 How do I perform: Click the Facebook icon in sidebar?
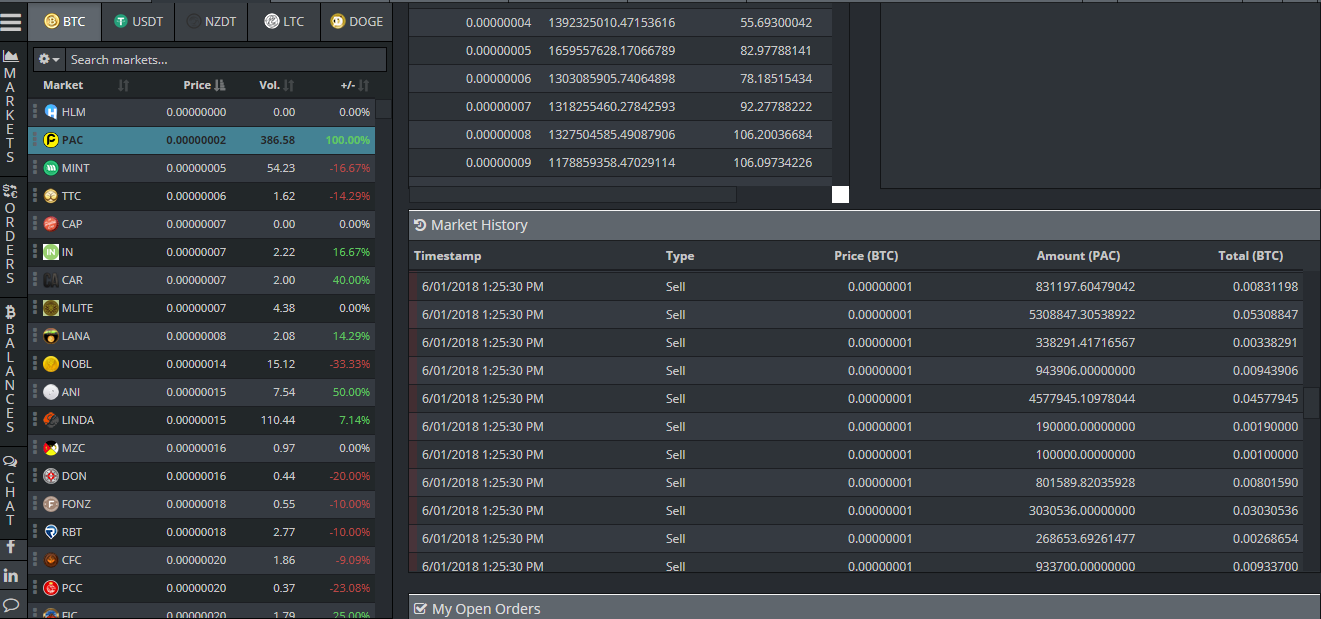click(11, 547)
